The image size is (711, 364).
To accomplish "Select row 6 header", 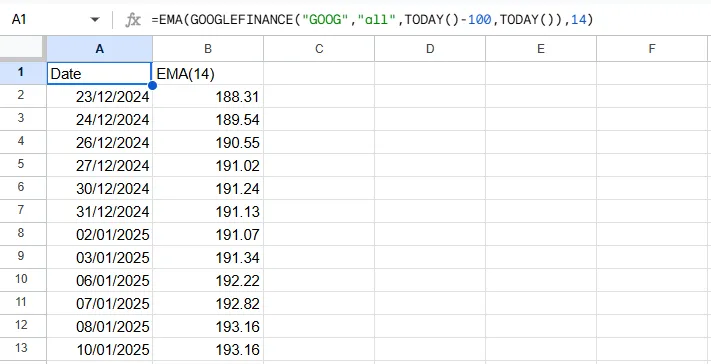I will [x=23, y=188].
